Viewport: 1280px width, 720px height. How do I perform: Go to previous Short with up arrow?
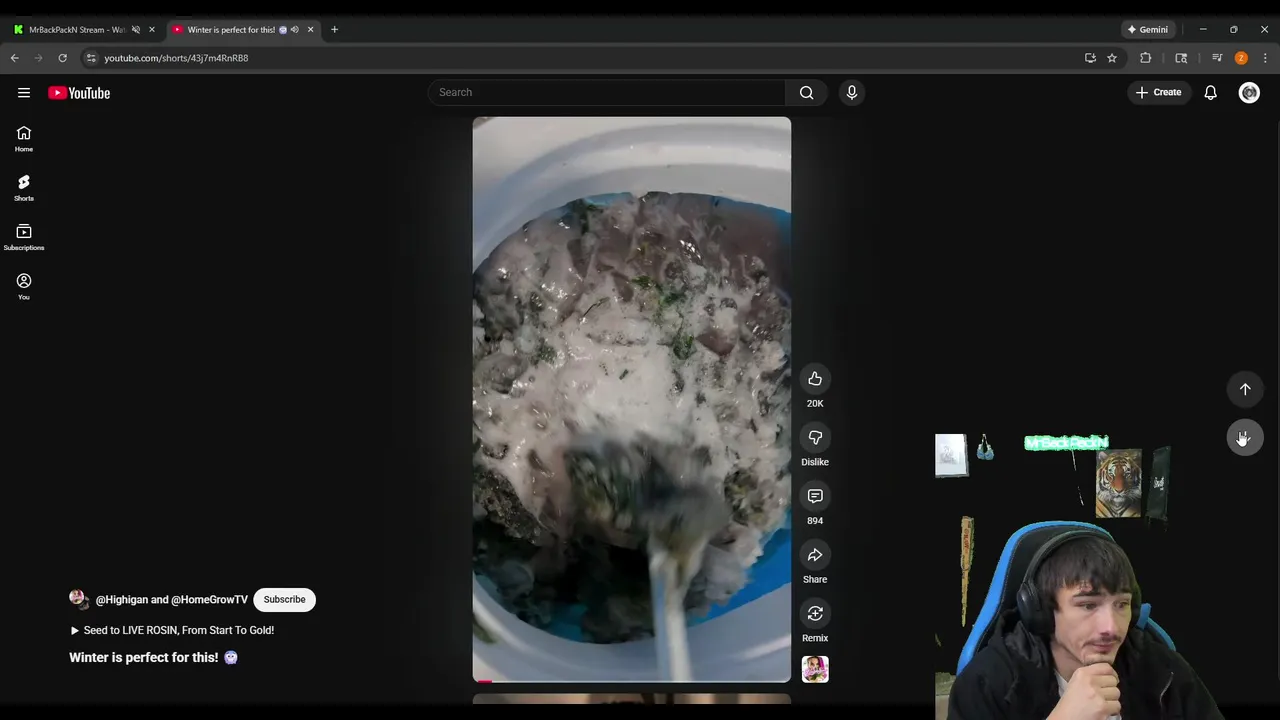(1245, 389)
